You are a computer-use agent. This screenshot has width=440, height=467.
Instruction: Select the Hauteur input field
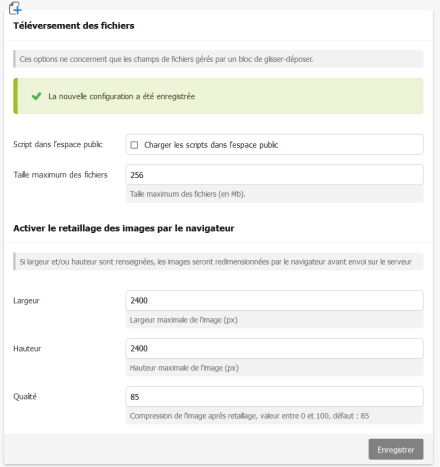pos(275,348)
